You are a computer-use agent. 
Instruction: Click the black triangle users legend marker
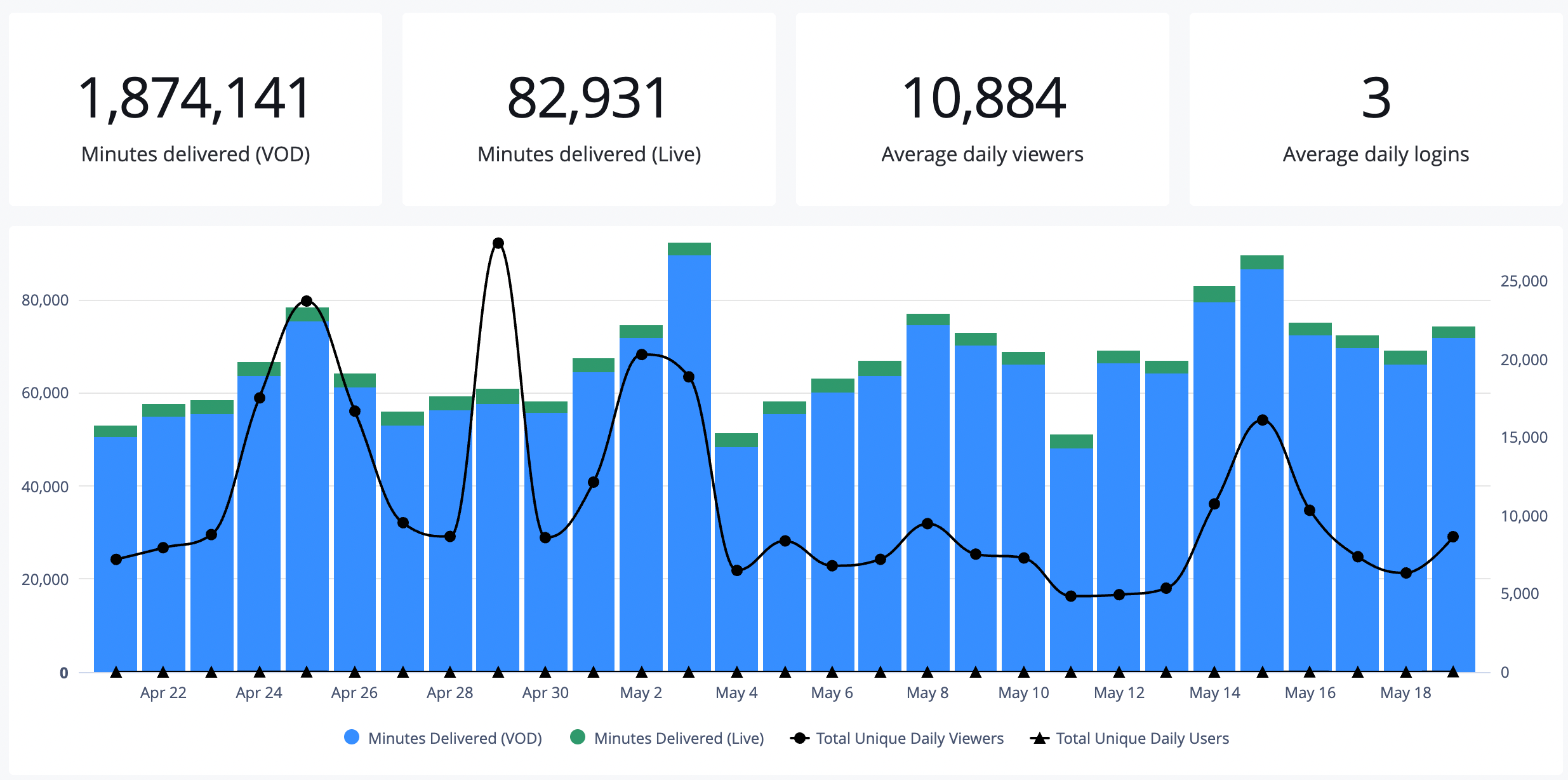pos(1039,738)
